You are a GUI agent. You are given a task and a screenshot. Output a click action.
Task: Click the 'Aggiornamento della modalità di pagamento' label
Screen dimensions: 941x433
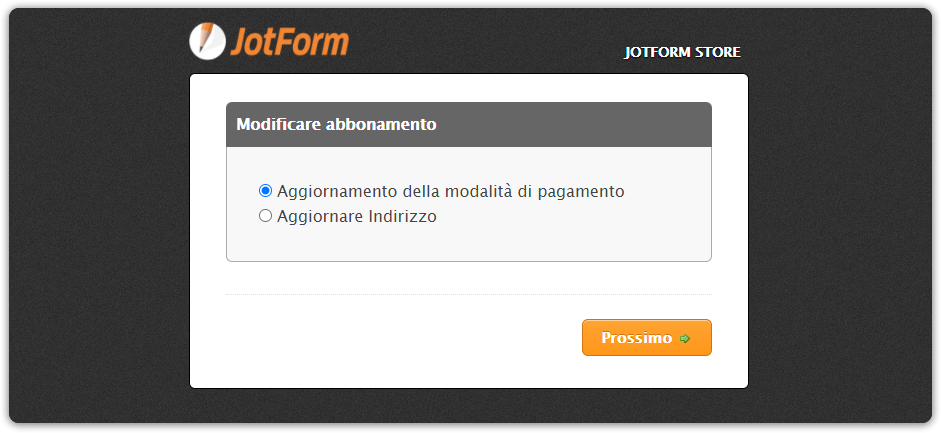[x=450, y=191]
